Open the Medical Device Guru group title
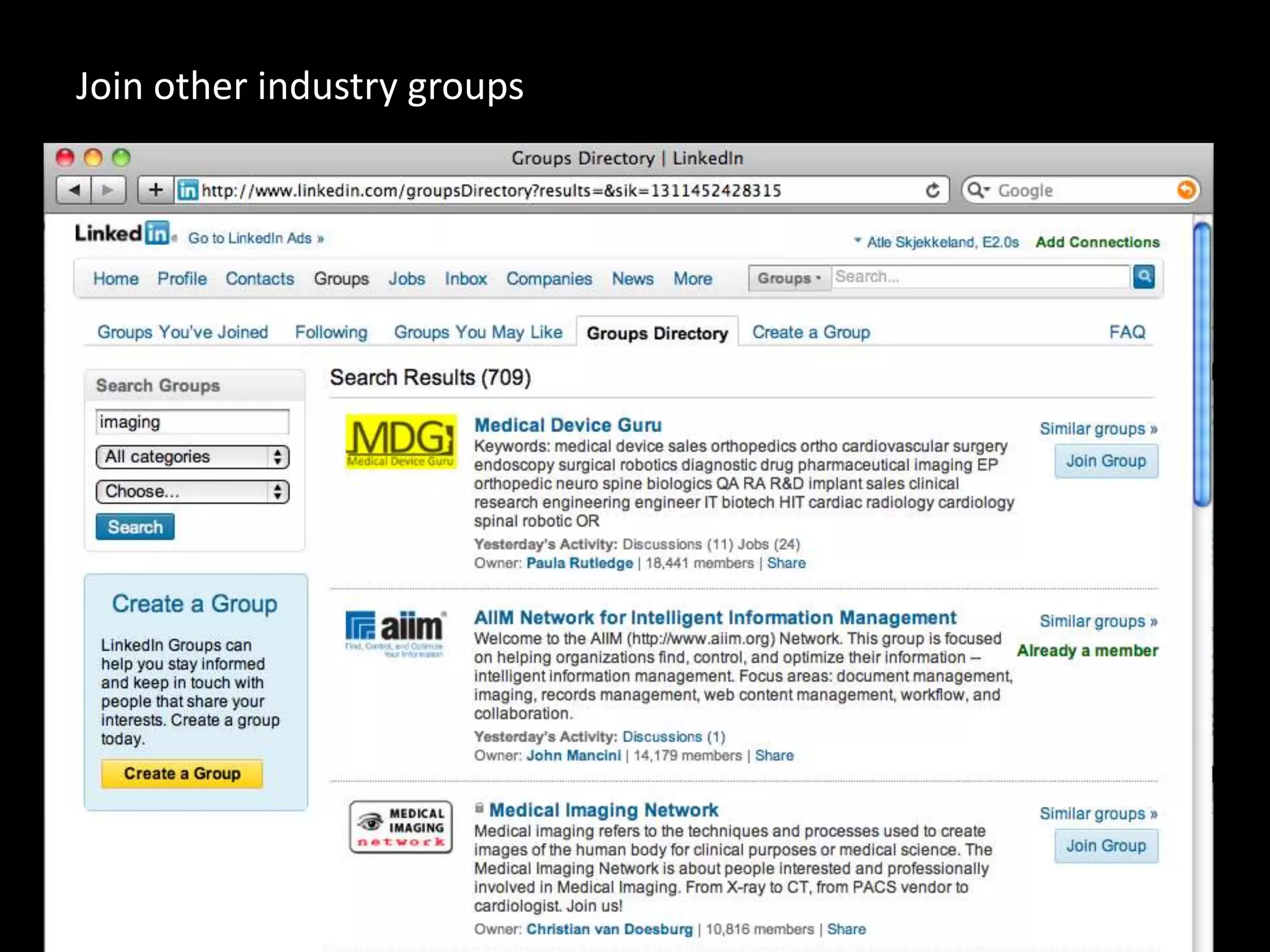This screenshot has height=952, width=1270. pyautogui.click(x=568, y=425)
